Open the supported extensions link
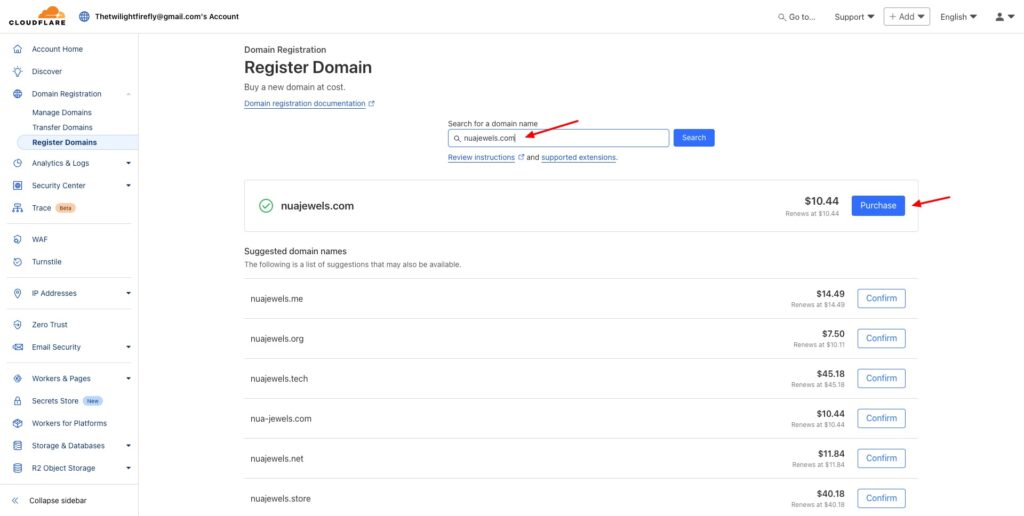Viewport: 1024px width, 516px height. pos(579,157)
